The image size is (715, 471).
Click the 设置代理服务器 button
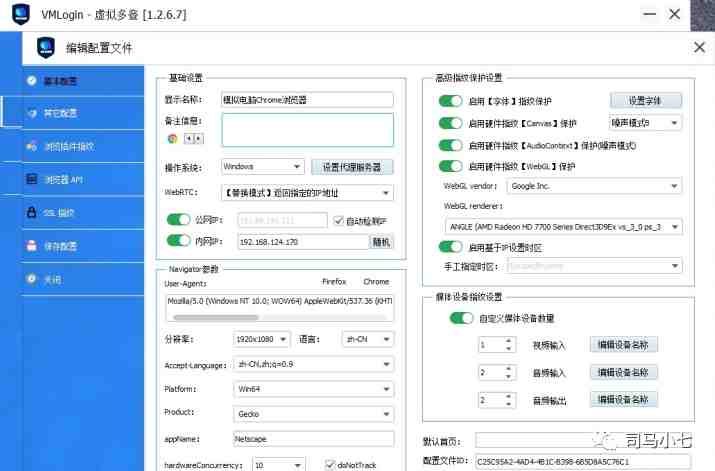(x=352, y=167)
